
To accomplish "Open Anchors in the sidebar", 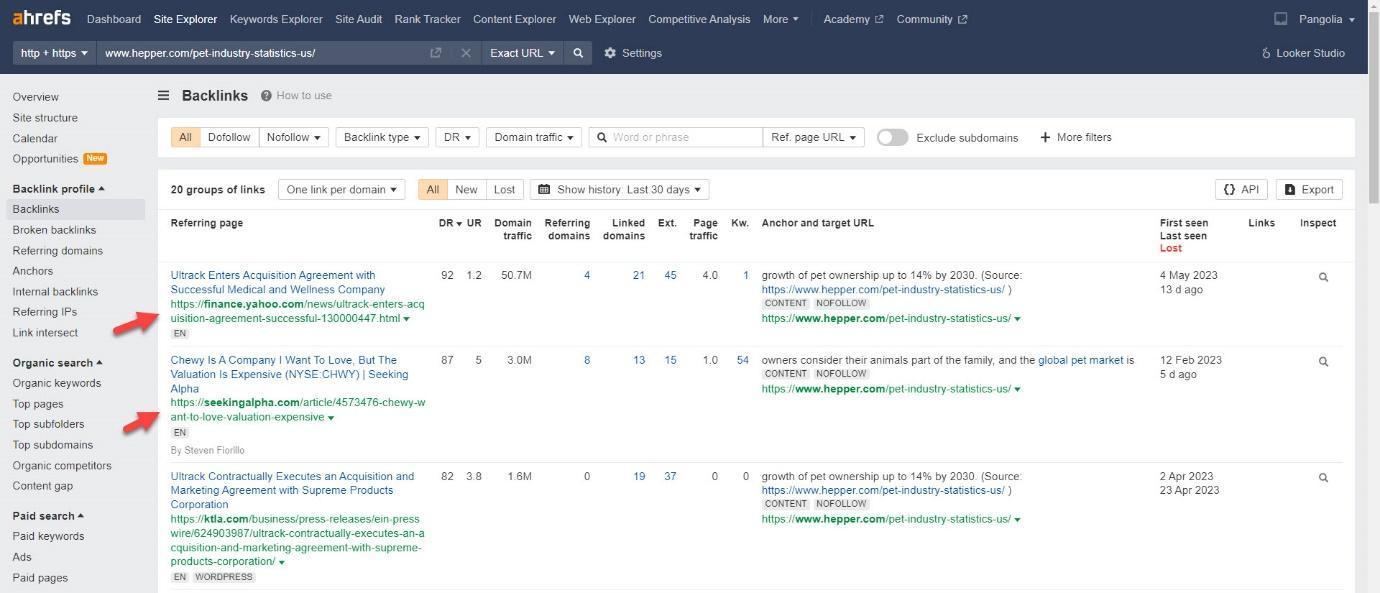I will pos(33,271).
